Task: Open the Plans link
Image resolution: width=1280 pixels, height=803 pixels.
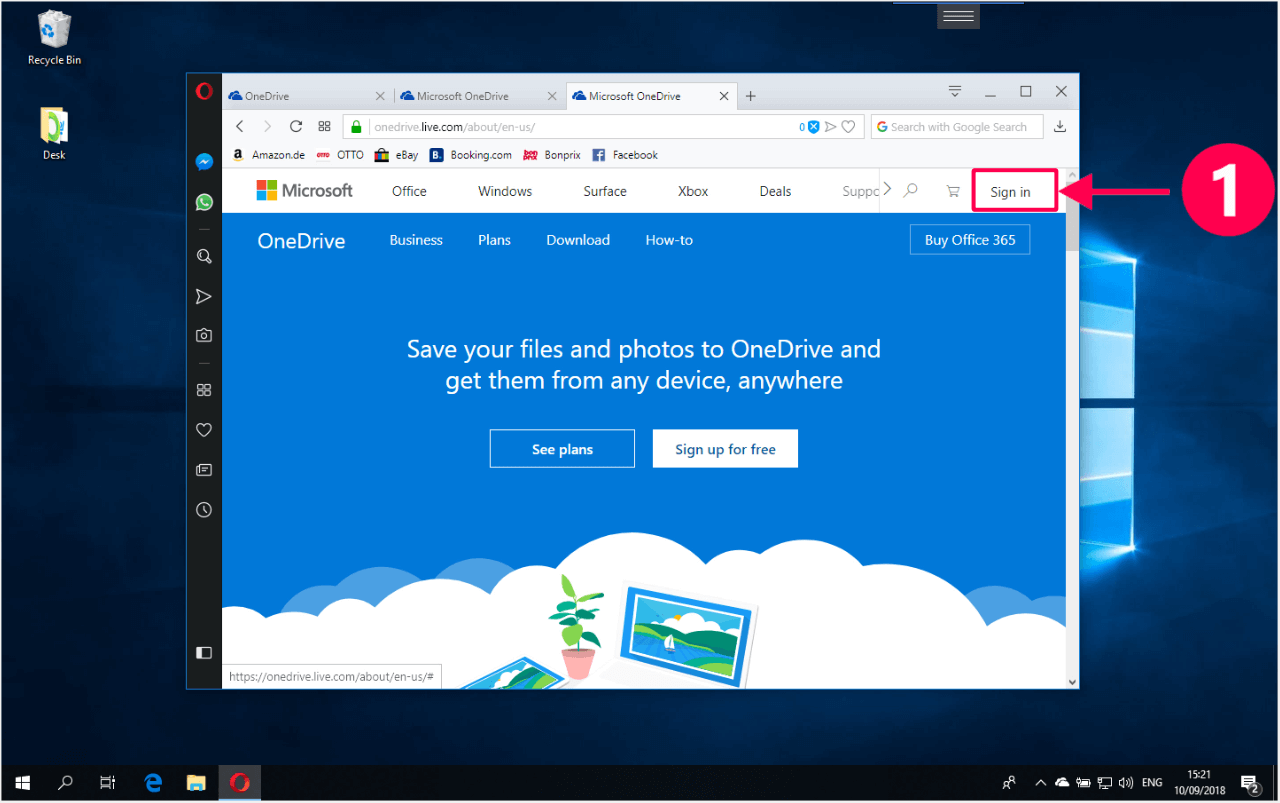Action: click(494, 240)
